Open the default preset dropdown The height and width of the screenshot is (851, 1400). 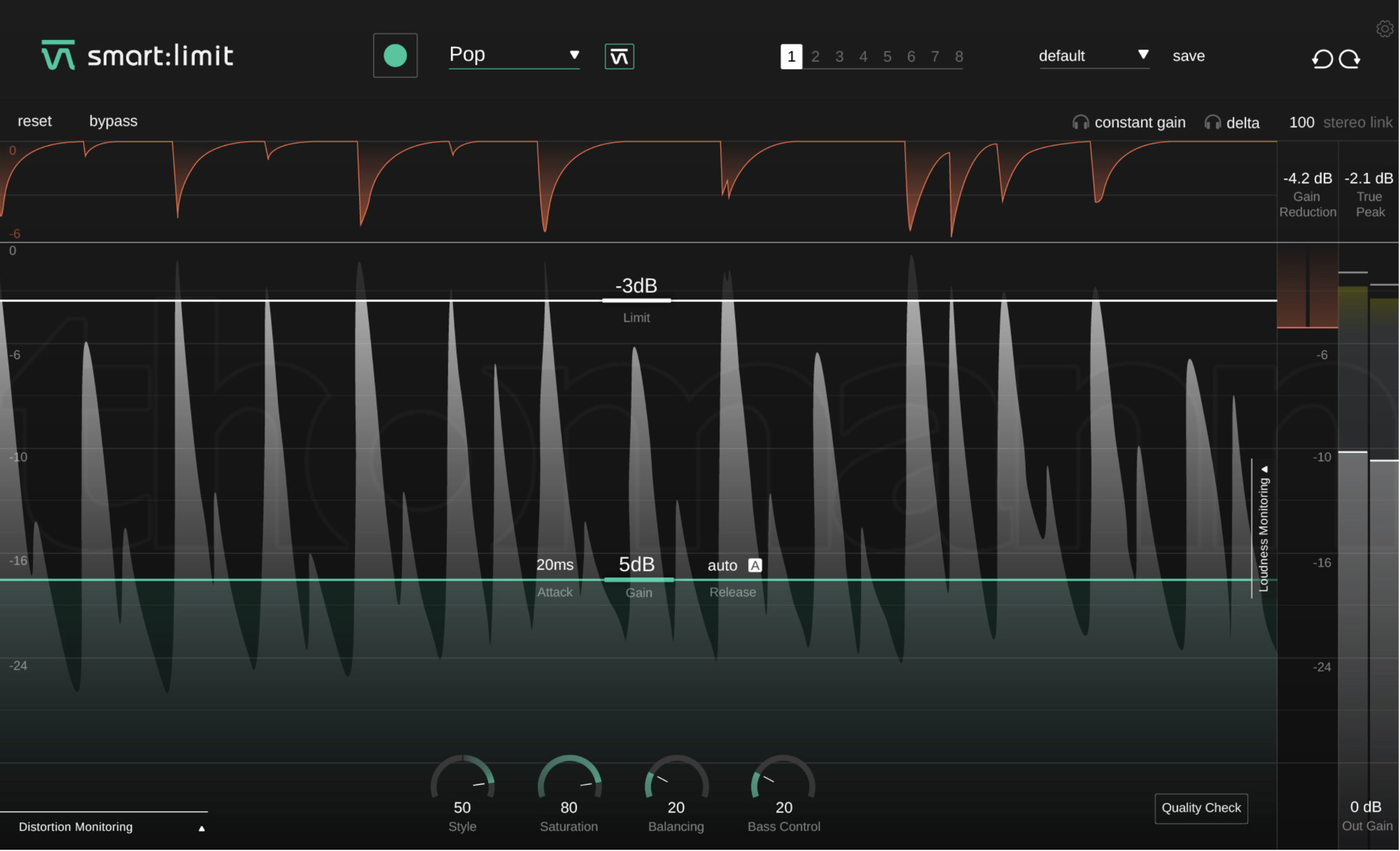point(1094,56)
